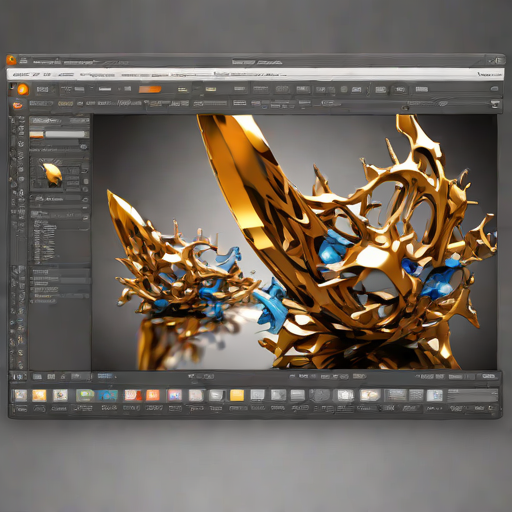Click the first shelf icon on the bottom row
Viewport: 512px width, 512px height.
tap(21, 396)
